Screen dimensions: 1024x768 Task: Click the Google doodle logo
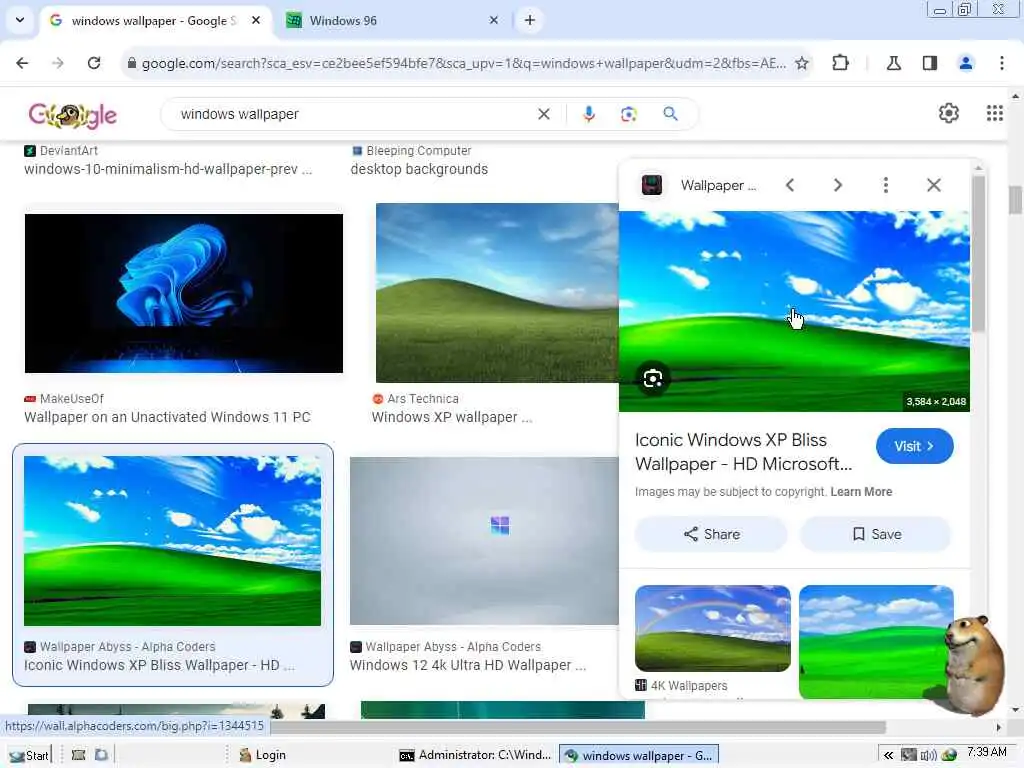coord(72,115)
